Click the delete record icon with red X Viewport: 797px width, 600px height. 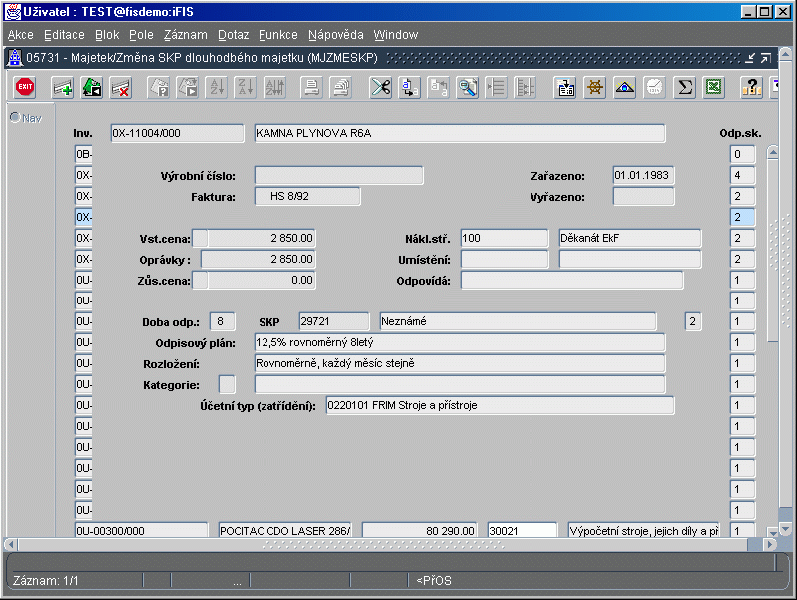(x=121, y=87)
